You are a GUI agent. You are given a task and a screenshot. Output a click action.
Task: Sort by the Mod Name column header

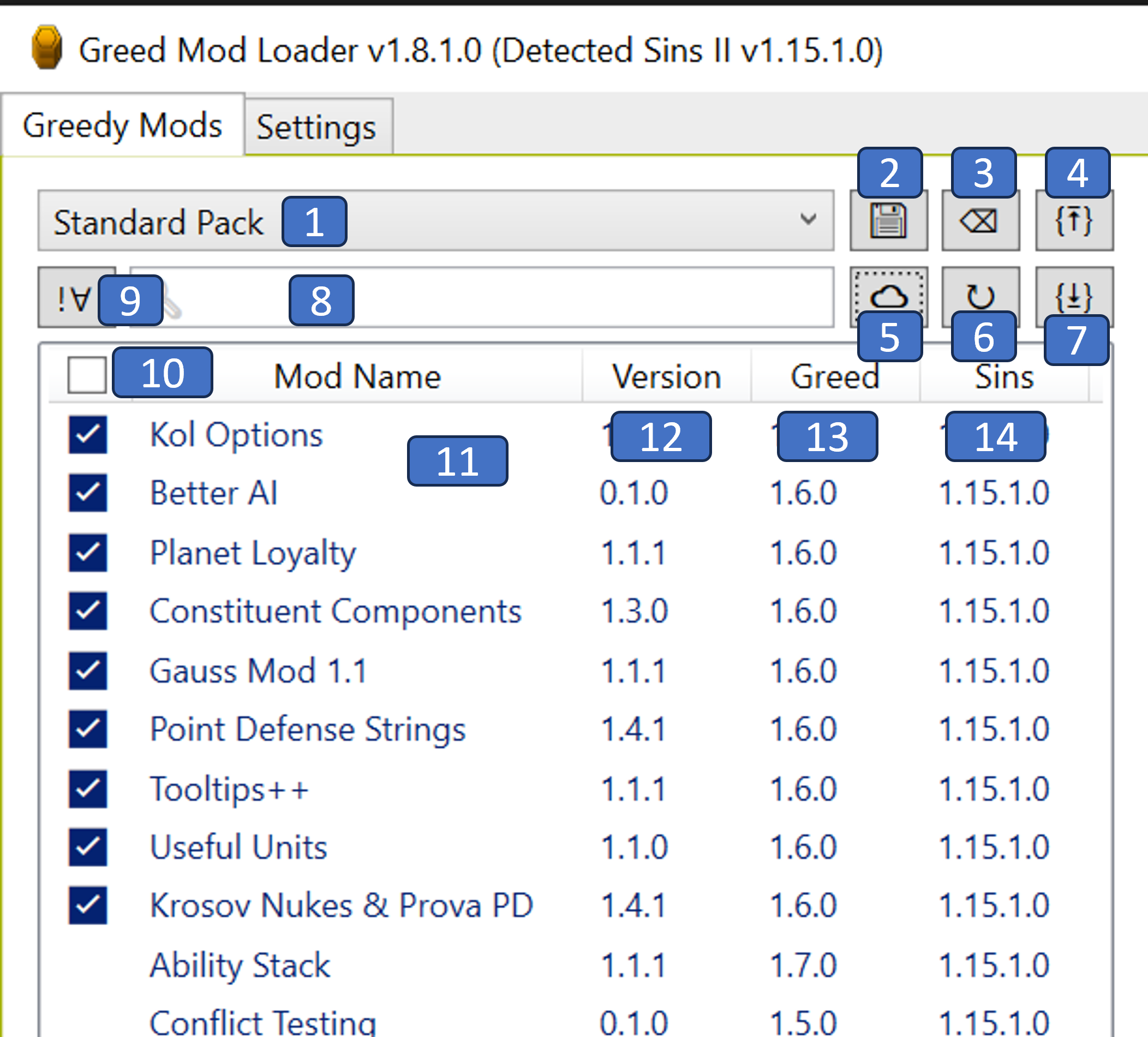point(357,376)
